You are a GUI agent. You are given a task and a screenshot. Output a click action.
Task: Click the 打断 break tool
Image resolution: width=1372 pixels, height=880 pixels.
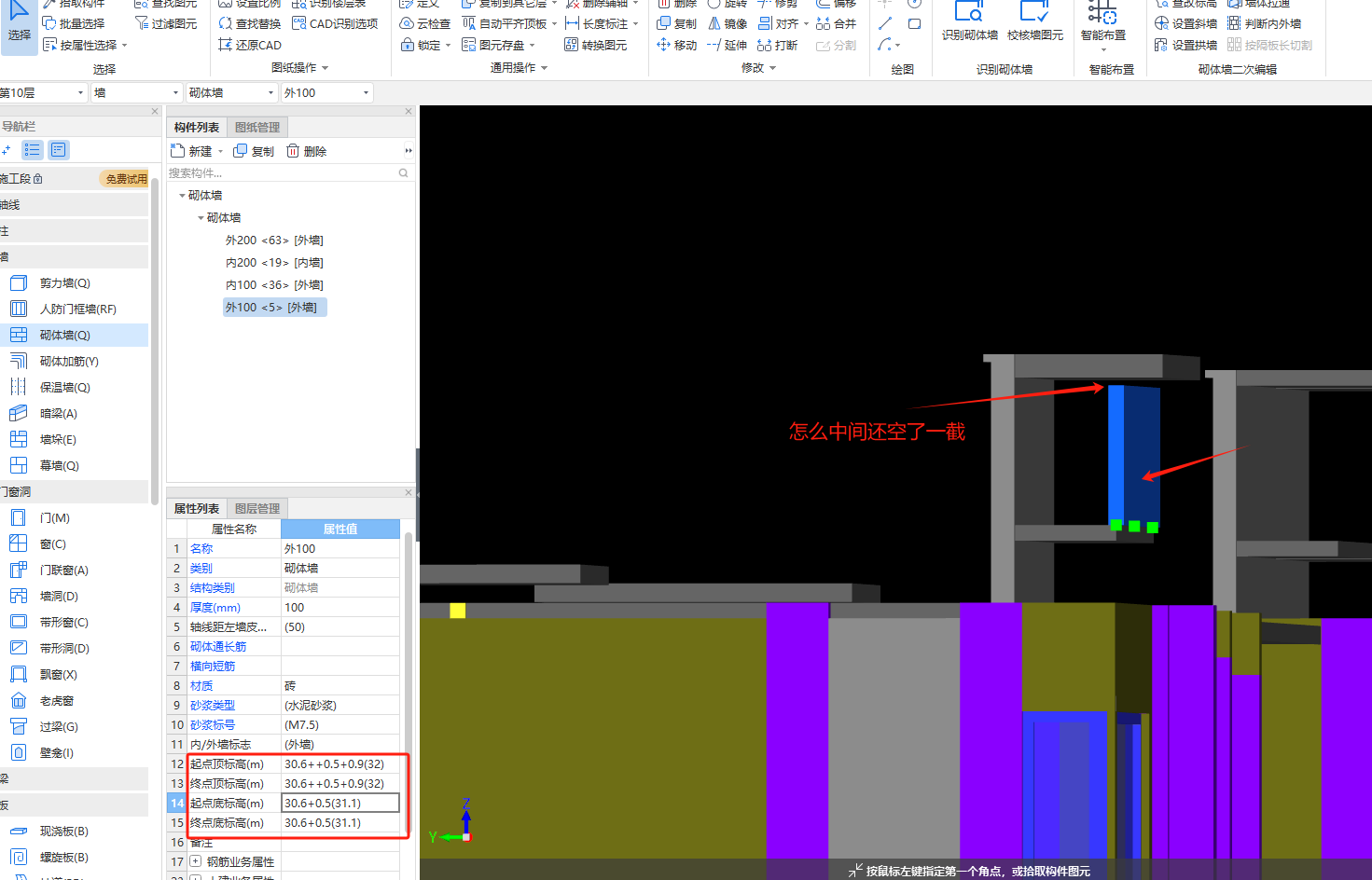(x=778, y=45)
